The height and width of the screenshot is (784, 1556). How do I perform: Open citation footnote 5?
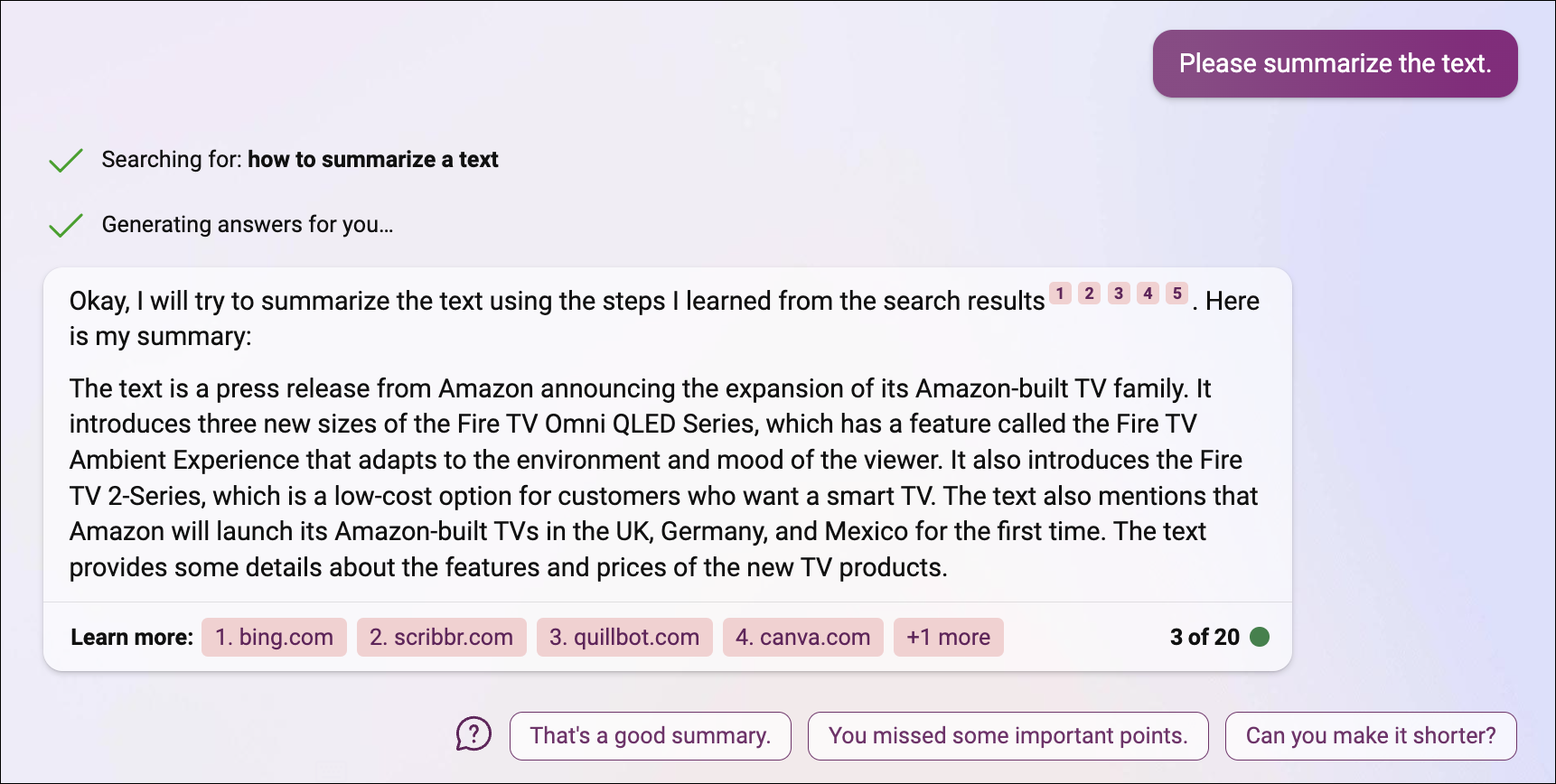(x=1176, y=293)
